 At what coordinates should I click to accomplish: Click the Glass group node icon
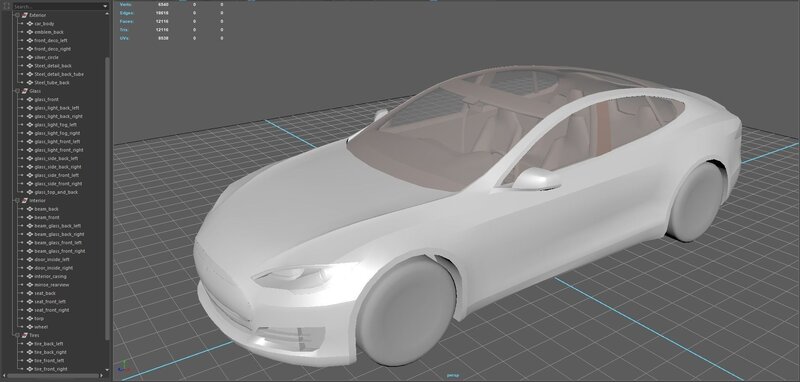click(24, 91)
